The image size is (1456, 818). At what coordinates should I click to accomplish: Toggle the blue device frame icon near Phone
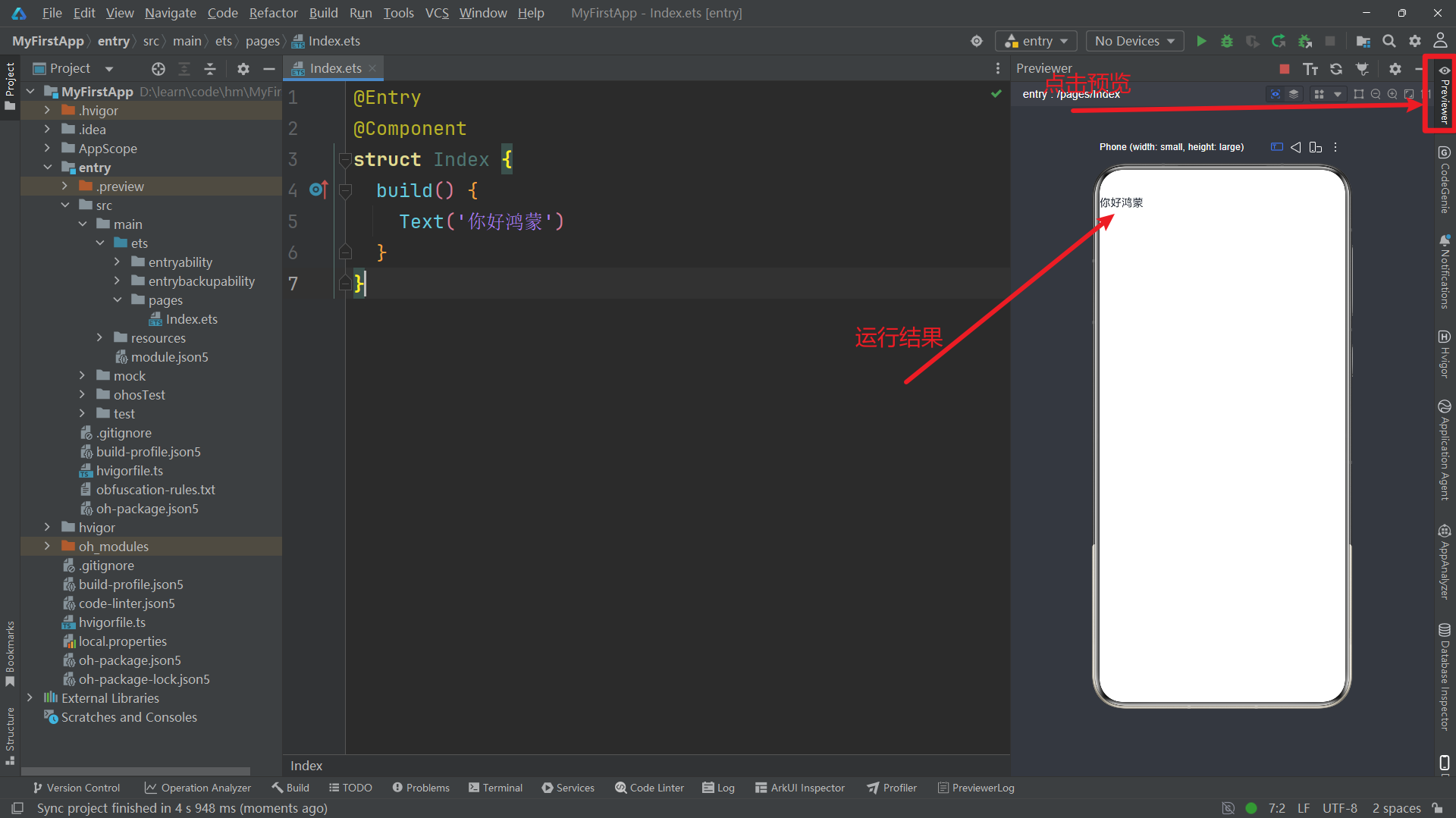1277,147
